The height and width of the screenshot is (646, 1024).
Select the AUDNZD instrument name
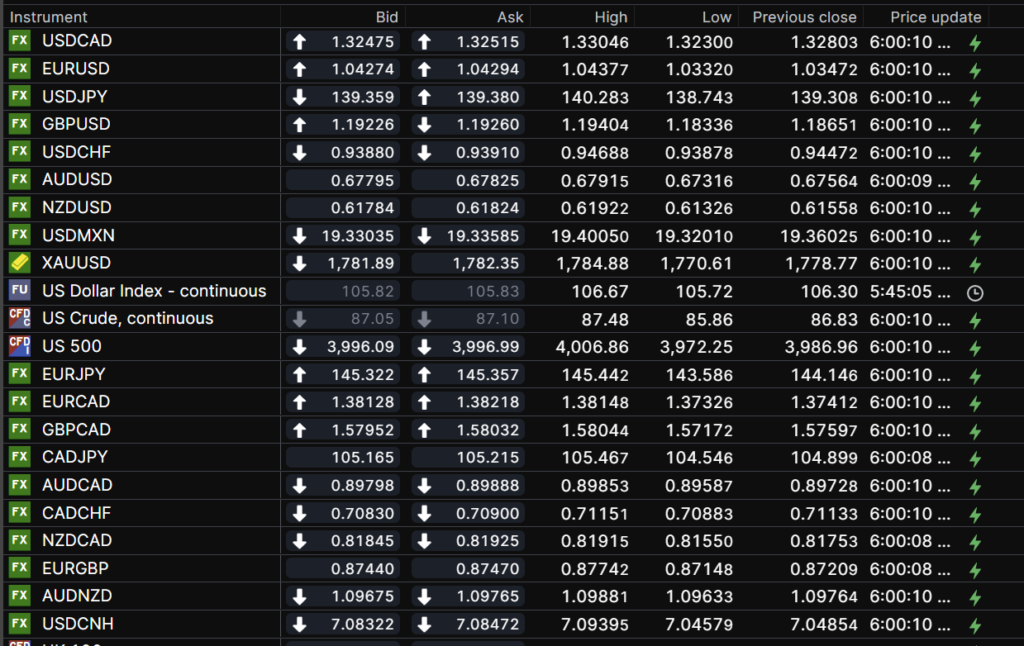[77, 595]
